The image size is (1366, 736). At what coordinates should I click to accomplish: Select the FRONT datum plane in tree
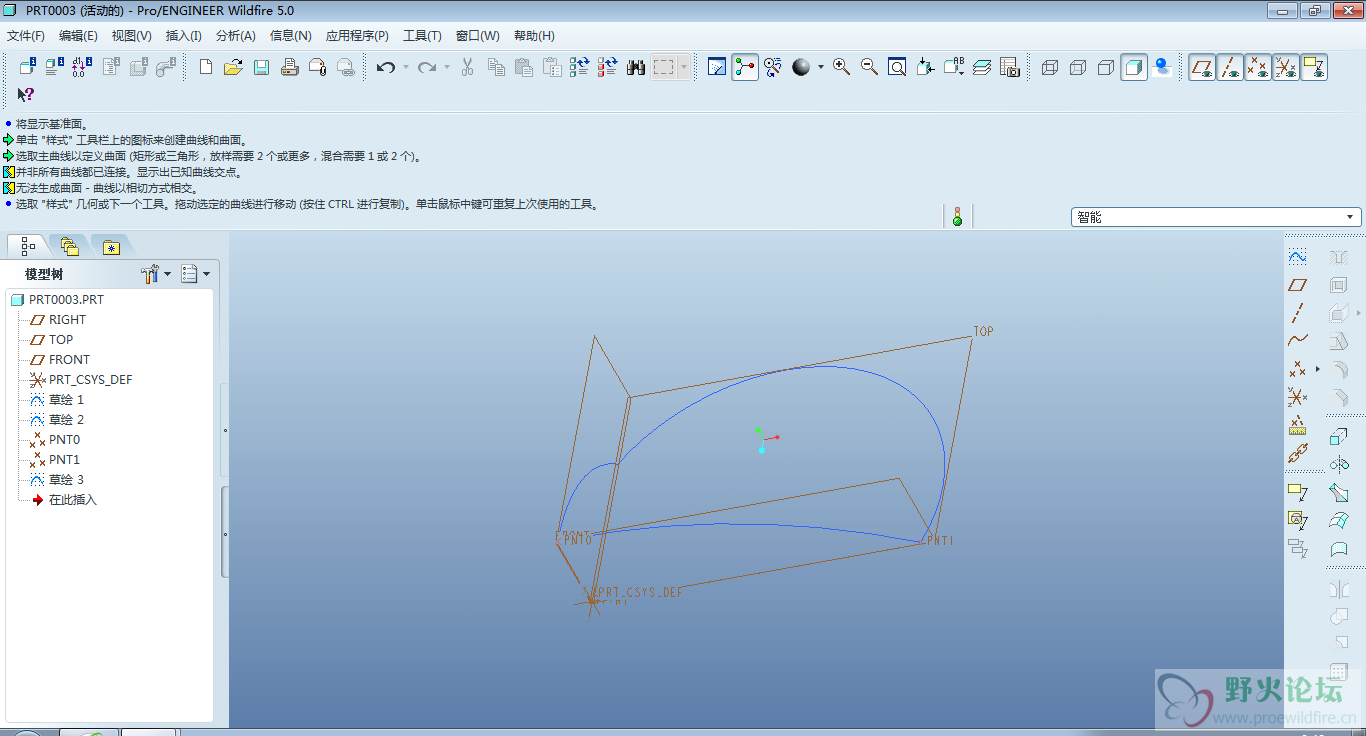[x=69, y=360]
